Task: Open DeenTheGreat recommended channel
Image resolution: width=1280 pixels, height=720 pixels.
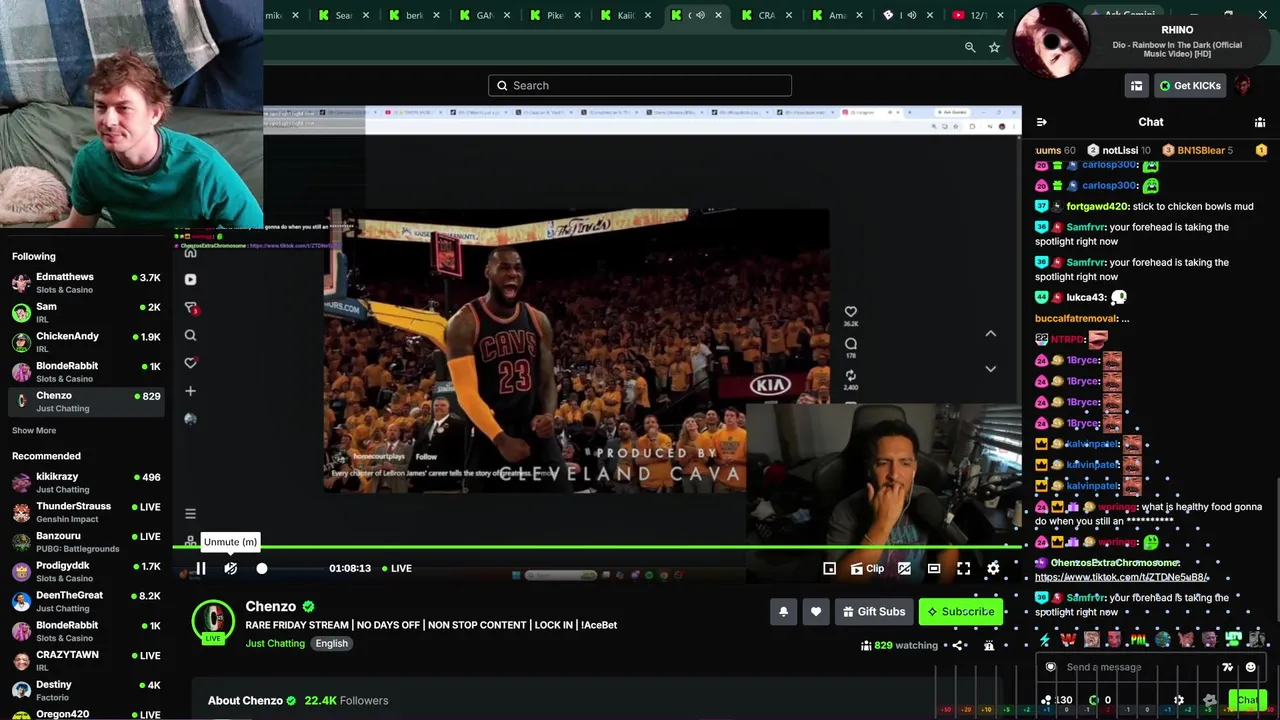Action: tap(86, 601)
